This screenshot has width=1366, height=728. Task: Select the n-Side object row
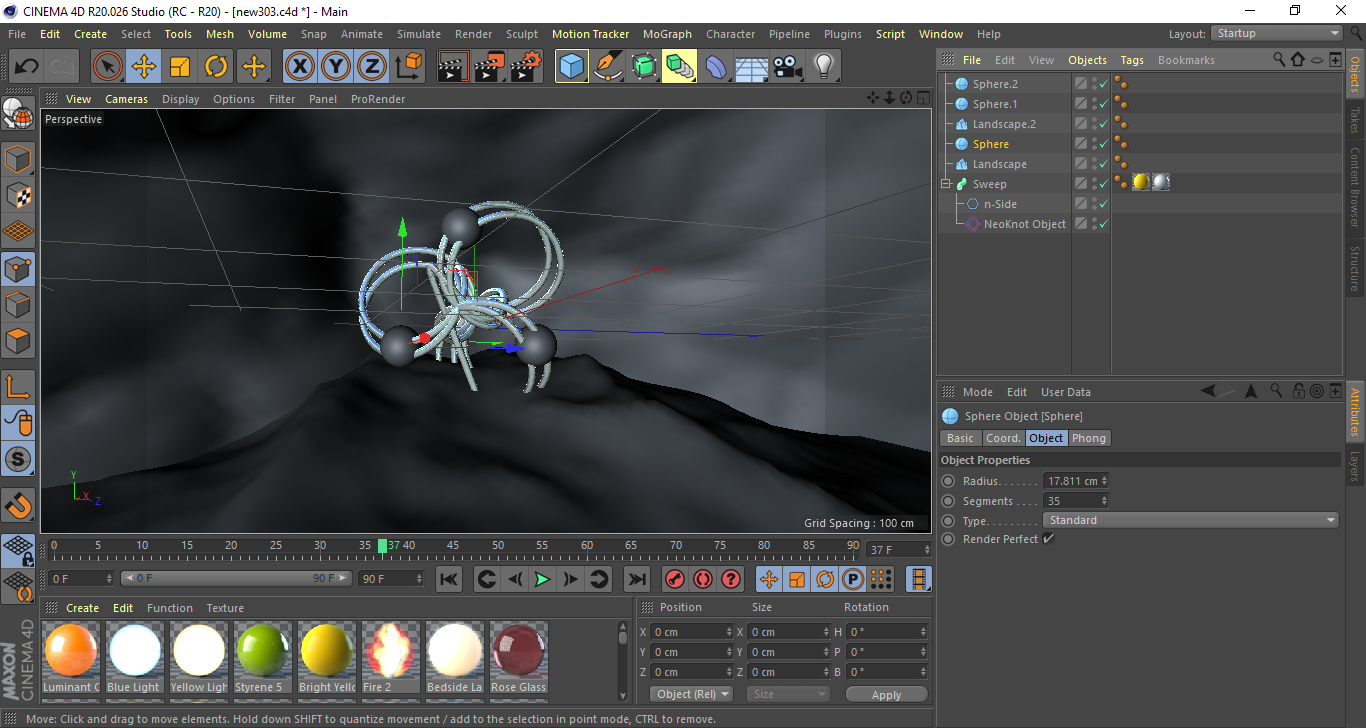pyautogui.click(x=1000, y=204)
